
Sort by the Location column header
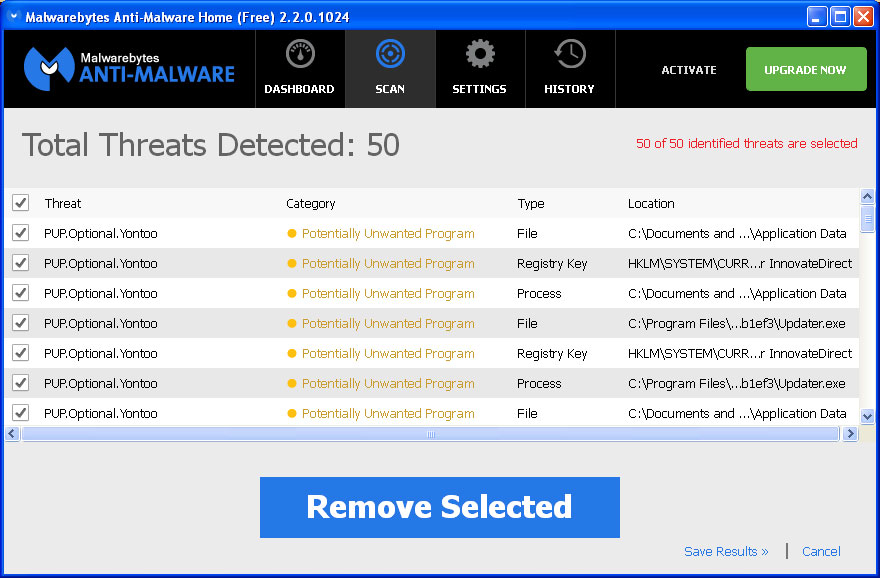651,203
